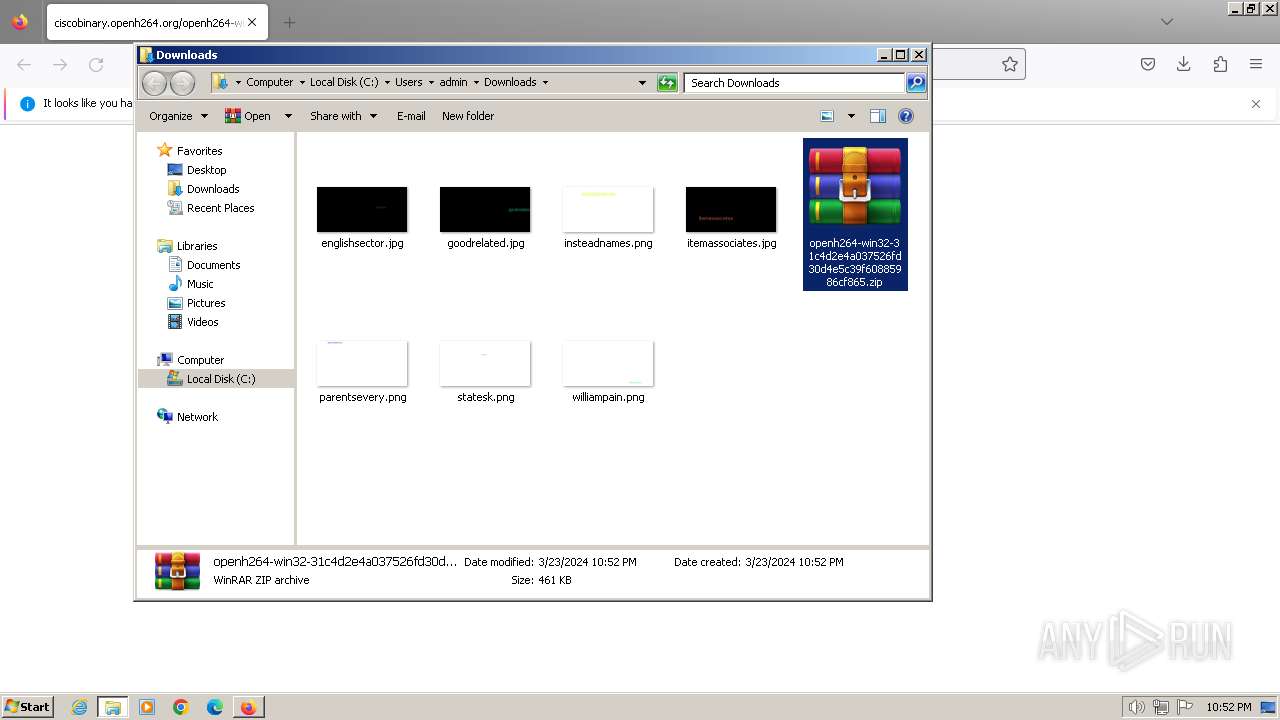Open the Share with dropdown
1280x720 pixels.
(x=343, y=116)
